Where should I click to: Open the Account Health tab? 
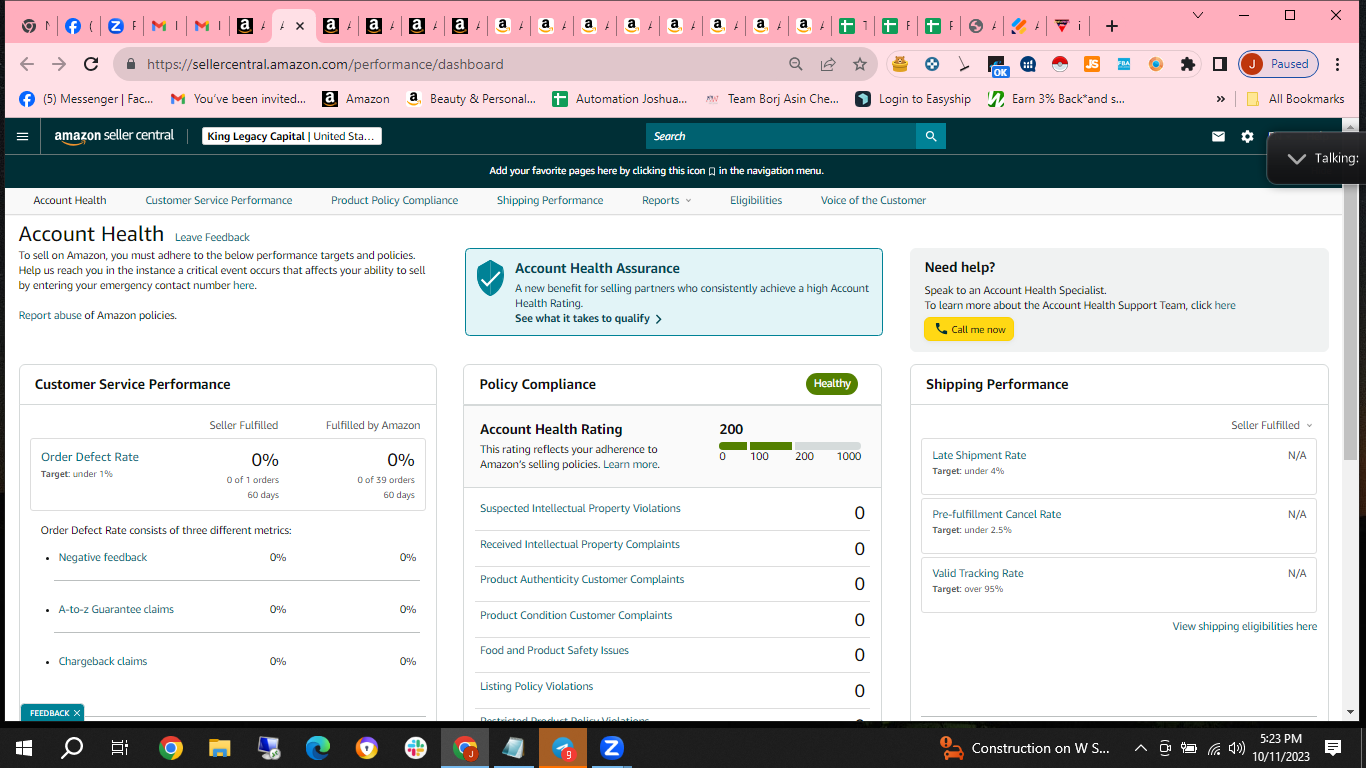point(70,200)
